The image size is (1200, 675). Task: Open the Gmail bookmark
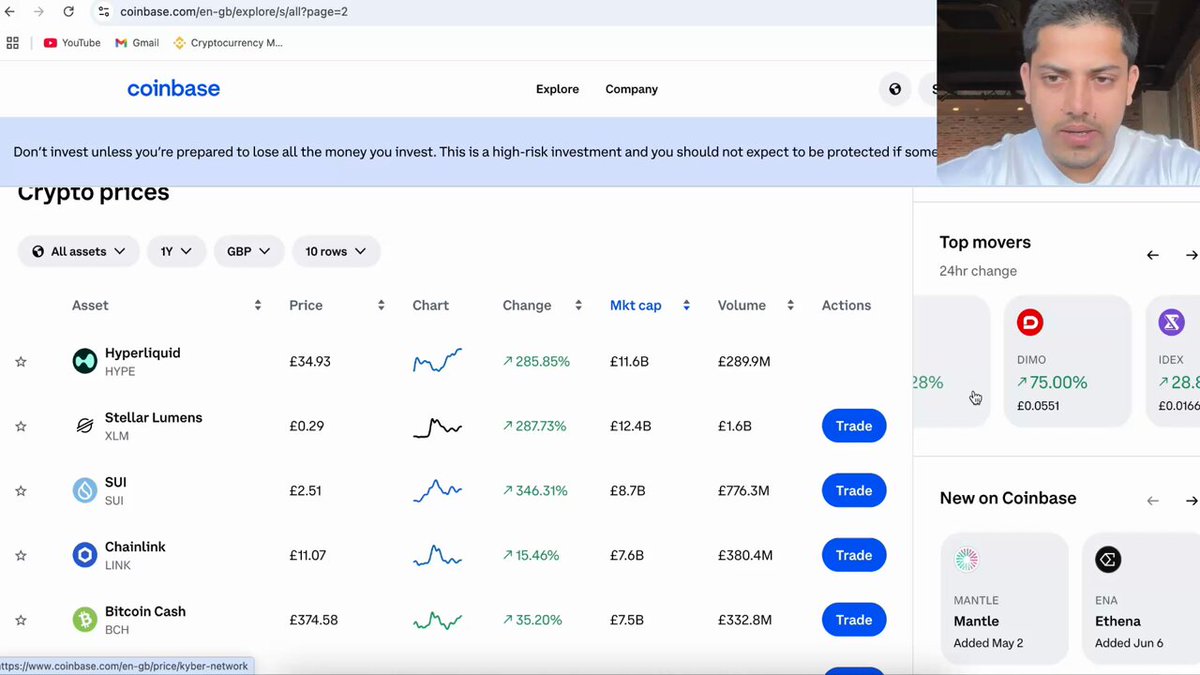pyautogui.click(x=137, y=43)
